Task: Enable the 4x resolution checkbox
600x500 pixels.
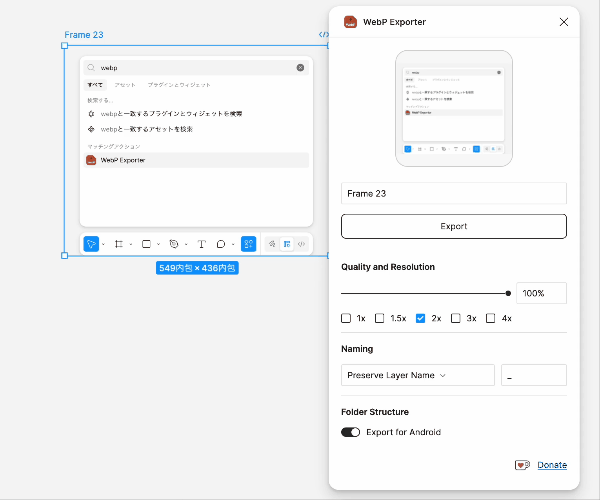Action: click(x=491, y=318)
